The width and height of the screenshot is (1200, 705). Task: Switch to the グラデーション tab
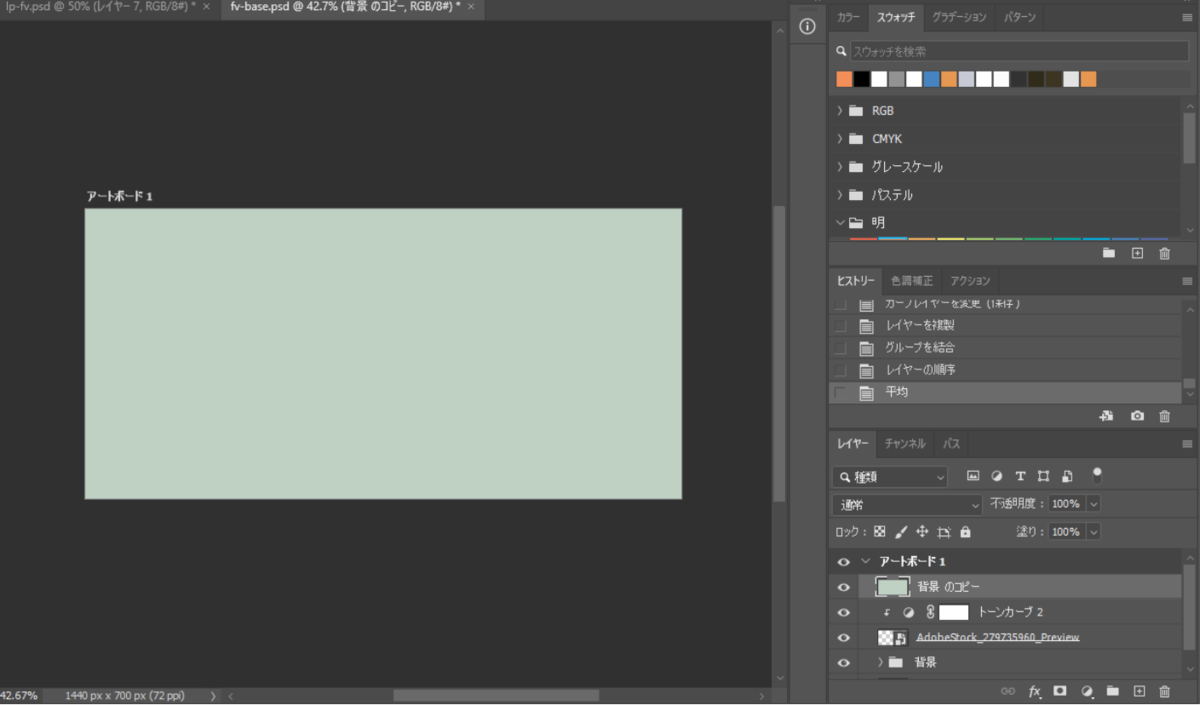[959, 17]
